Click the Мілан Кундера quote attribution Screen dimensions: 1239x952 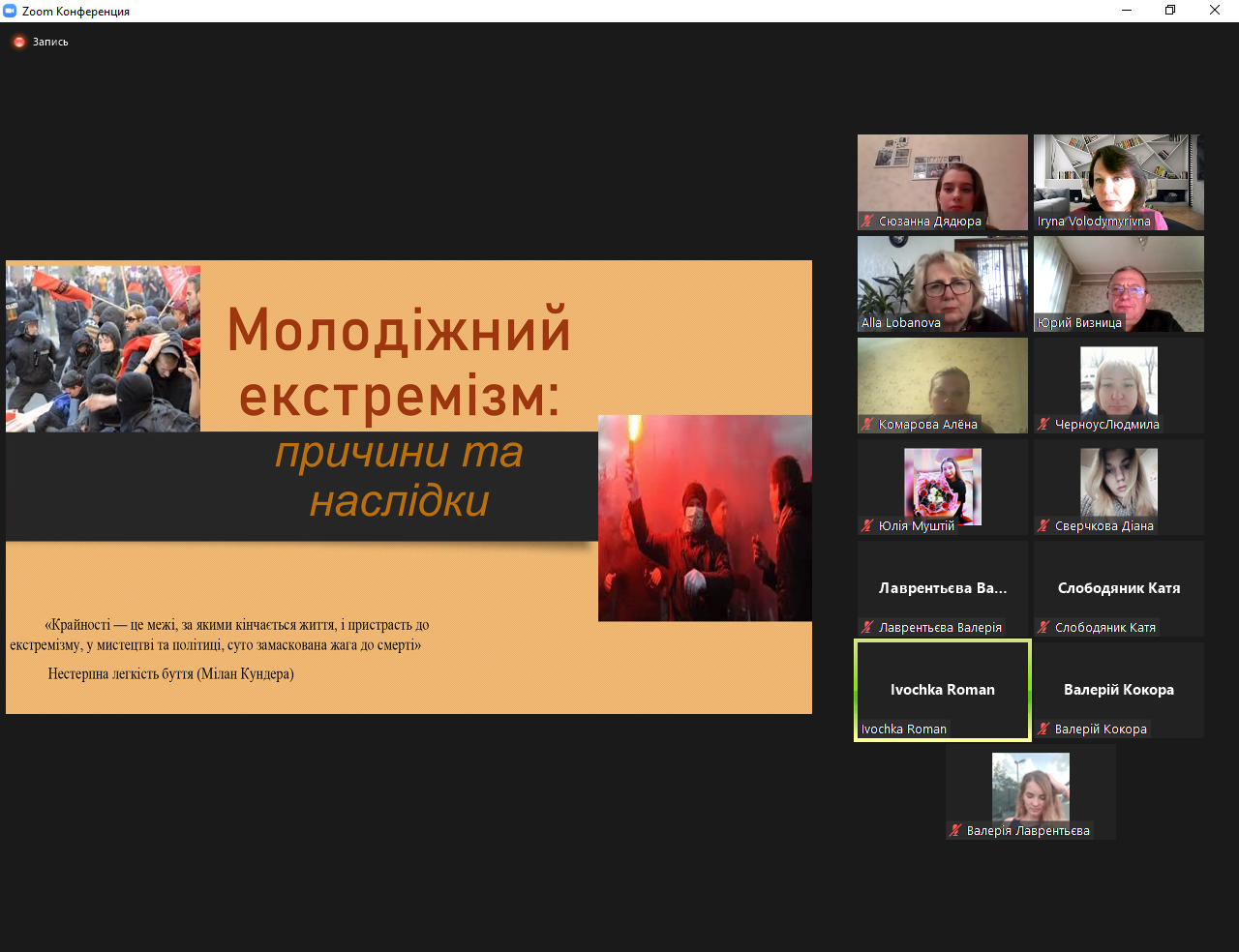tap(171, 673)
